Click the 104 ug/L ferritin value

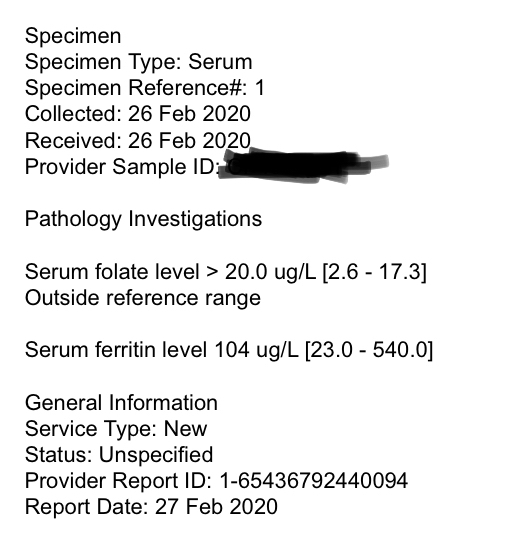pos(256,351)
